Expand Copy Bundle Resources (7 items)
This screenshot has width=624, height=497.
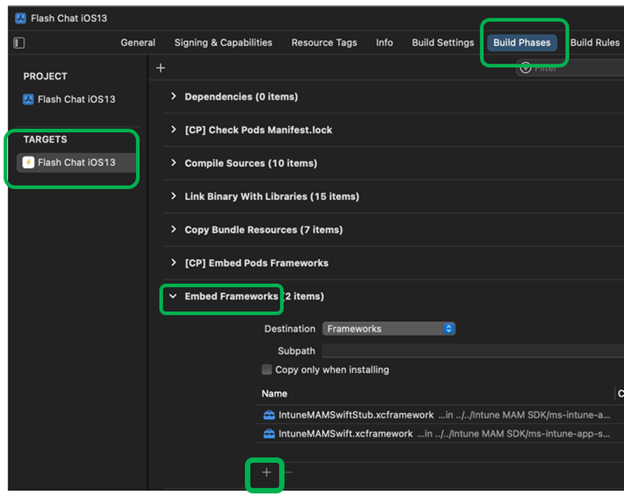[173, 229]
